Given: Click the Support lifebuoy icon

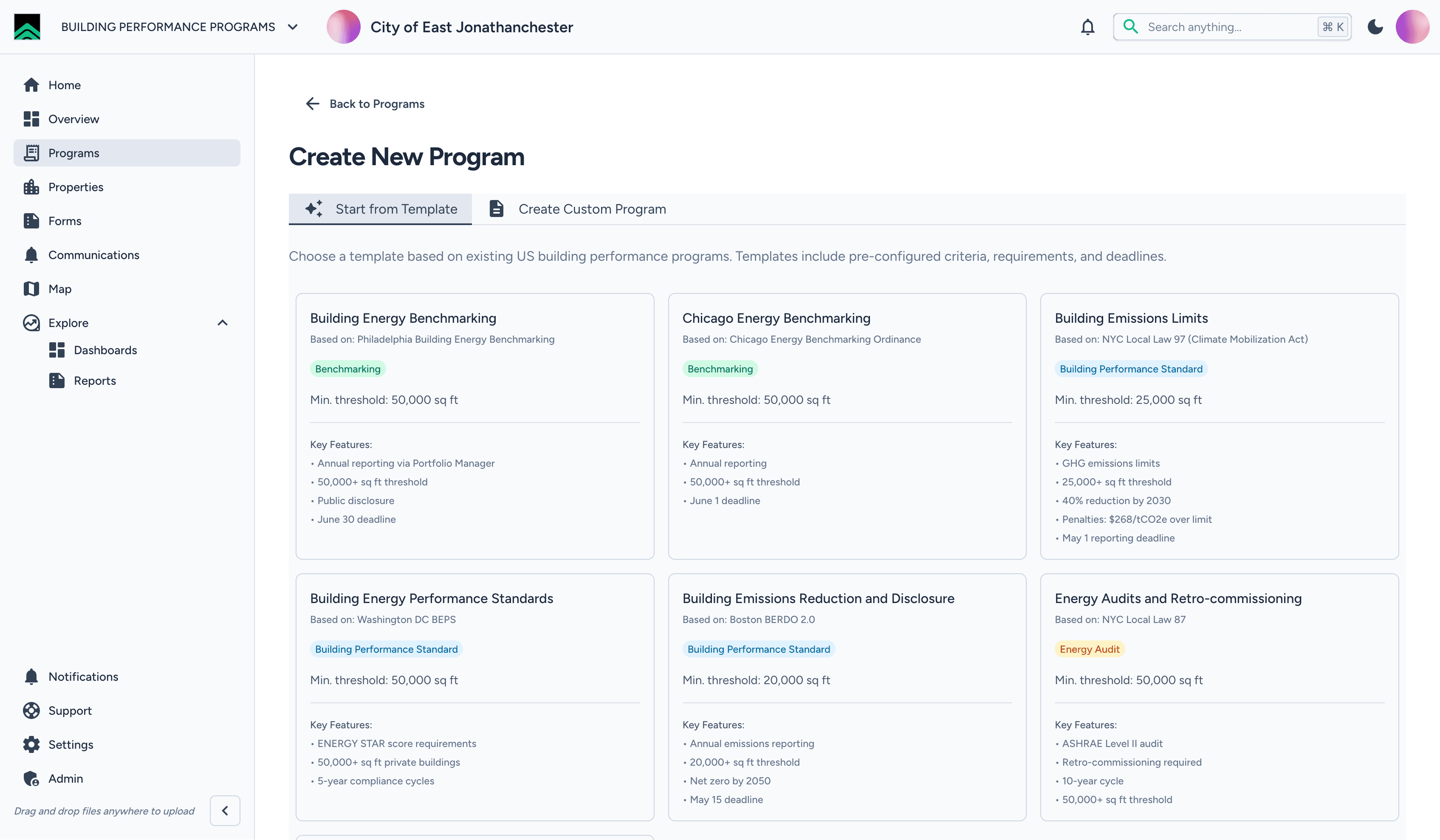Looking at the screenshot, I should click(31, 710).
